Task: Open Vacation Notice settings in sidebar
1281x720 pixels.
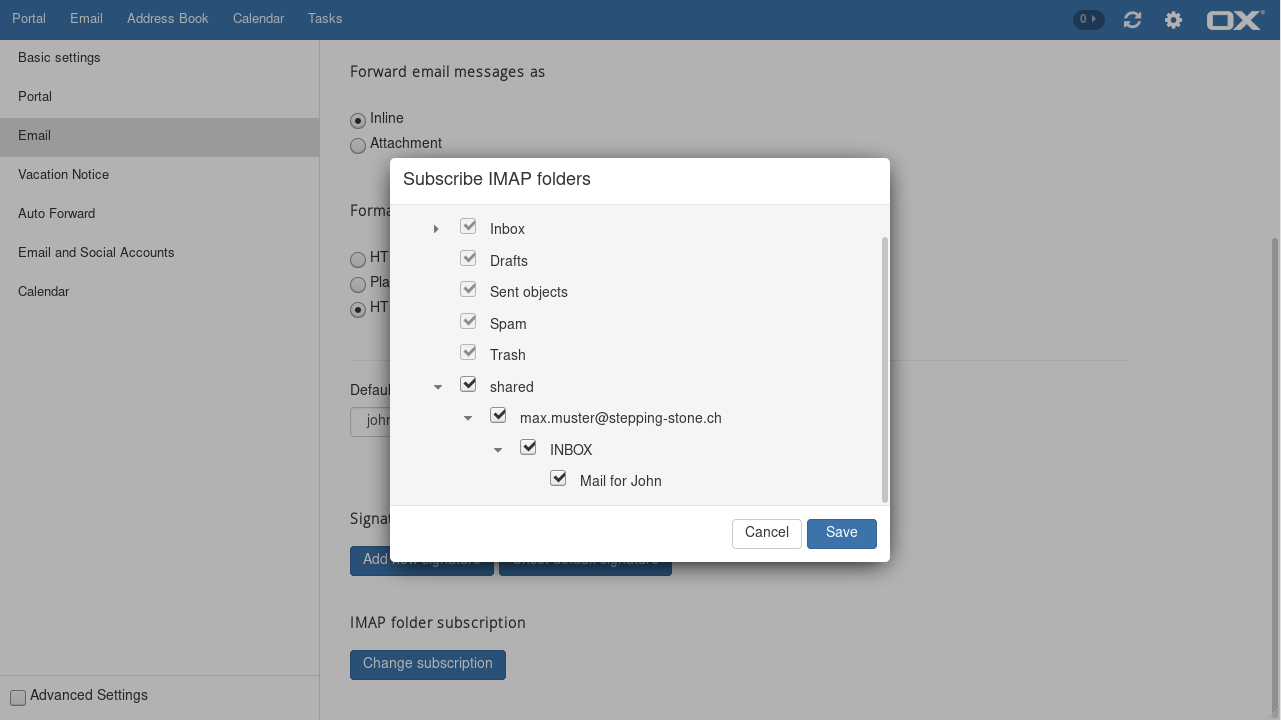Action: (x=63, y=174)
